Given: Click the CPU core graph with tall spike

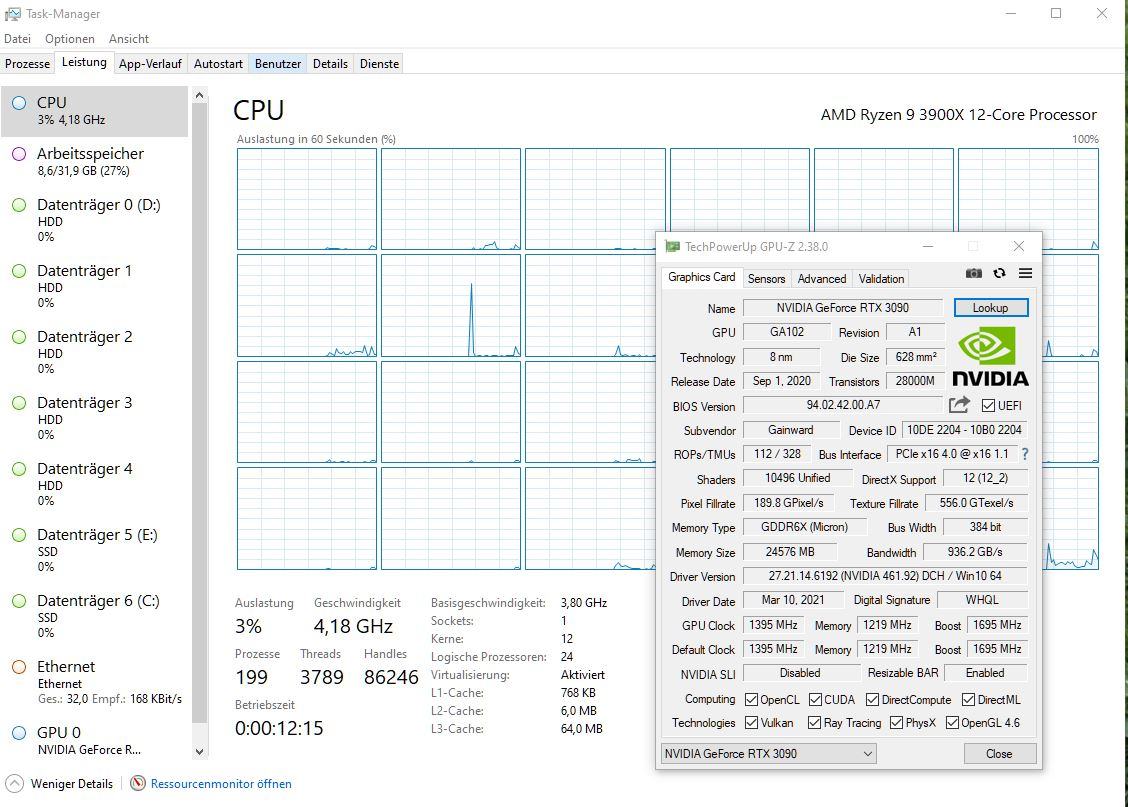Looking at the screenshot, I should [450, 306].
